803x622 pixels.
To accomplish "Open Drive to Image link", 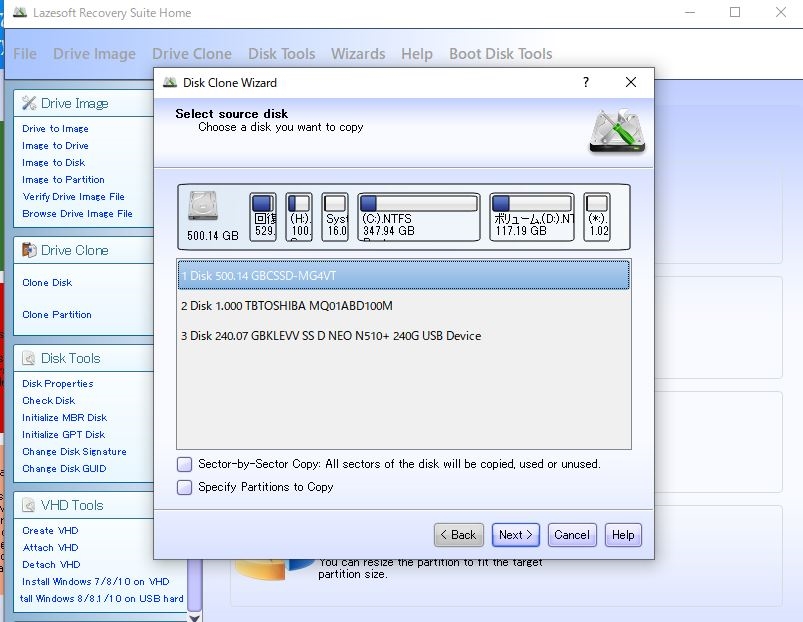I will (55, 128).
